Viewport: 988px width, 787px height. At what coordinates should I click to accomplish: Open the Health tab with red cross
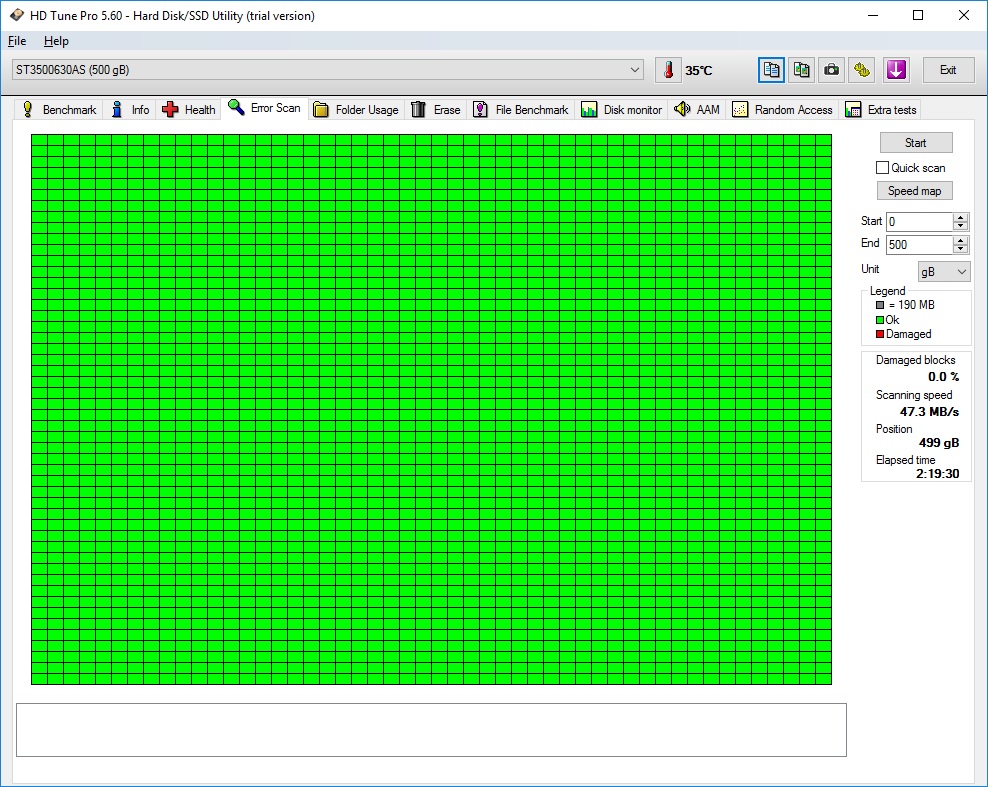pos(189,110)
